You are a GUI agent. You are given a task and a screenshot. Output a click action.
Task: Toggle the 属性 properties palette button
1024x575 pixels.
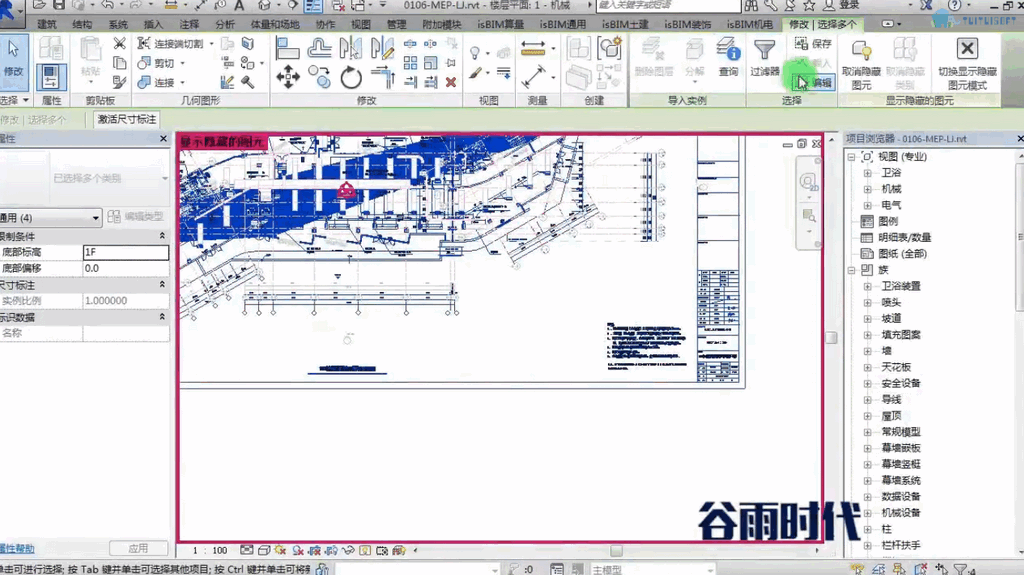click(51, 77)
